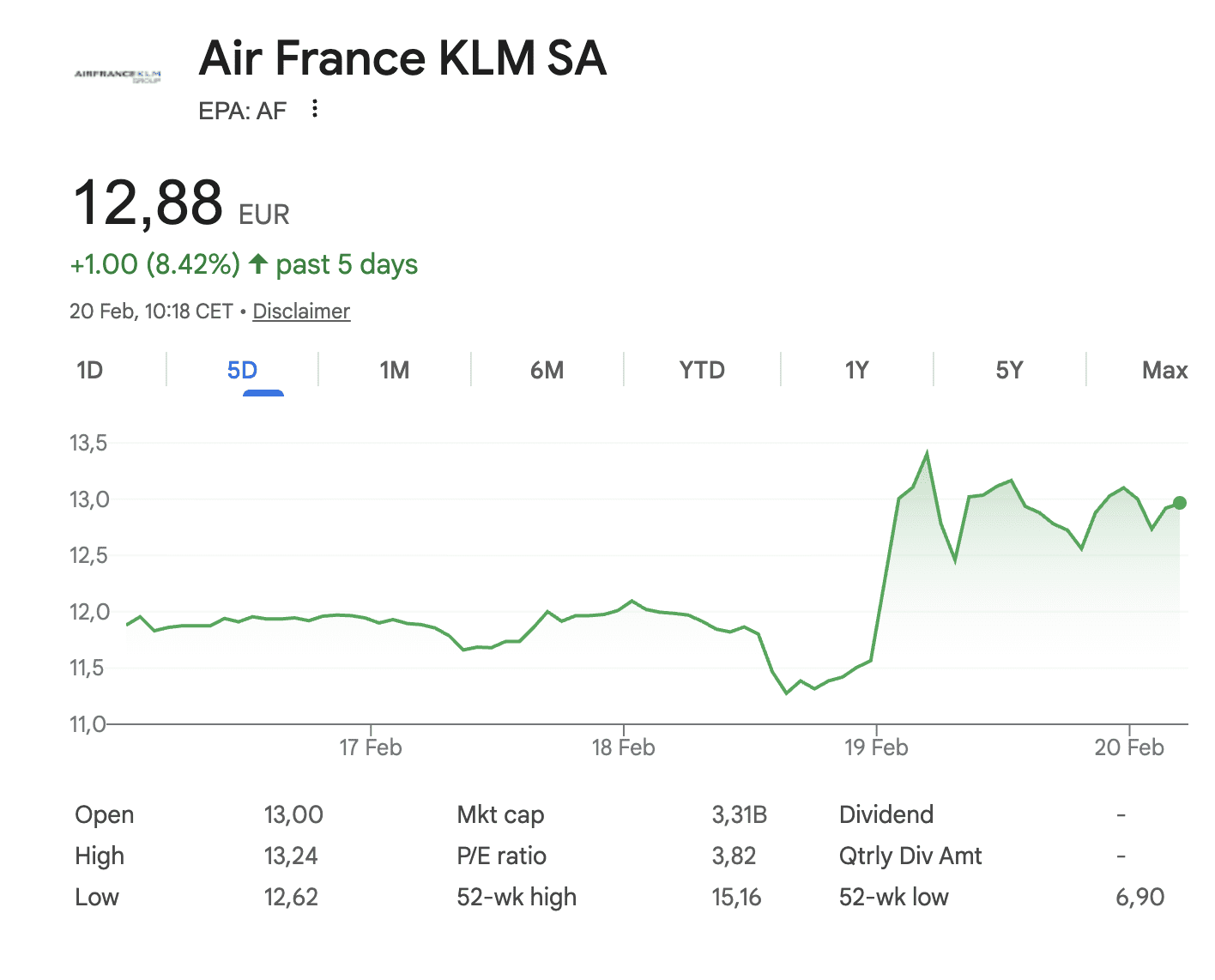Image resolution: width=1215 pixels, height=980 pixels.
Task: View the 1Y price chart
Action: coord(856,370)
